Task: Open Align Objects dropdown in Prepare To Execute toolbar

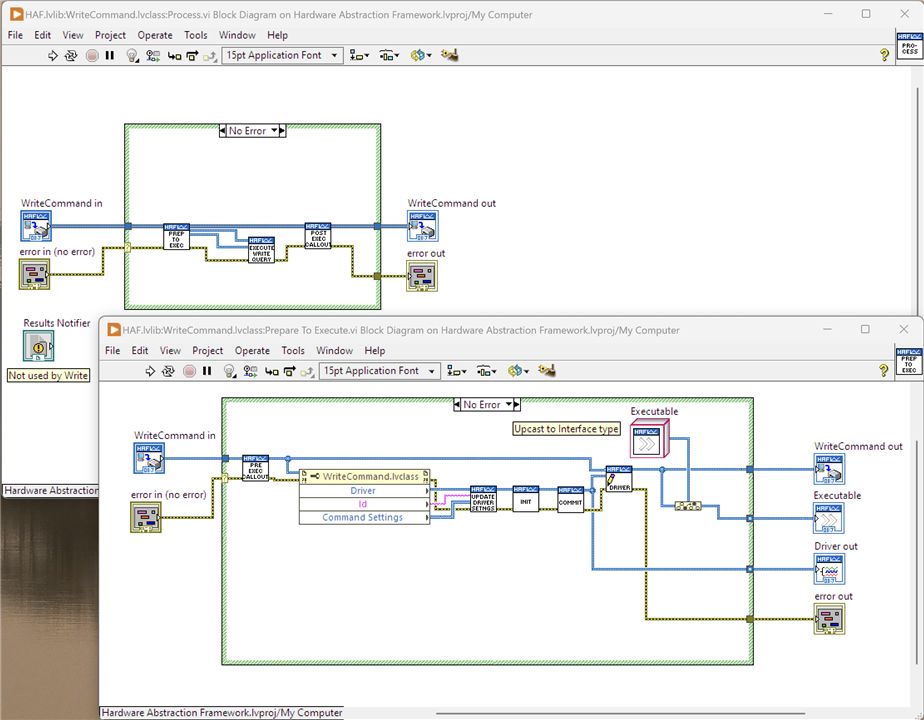Action: pos(457,371)
